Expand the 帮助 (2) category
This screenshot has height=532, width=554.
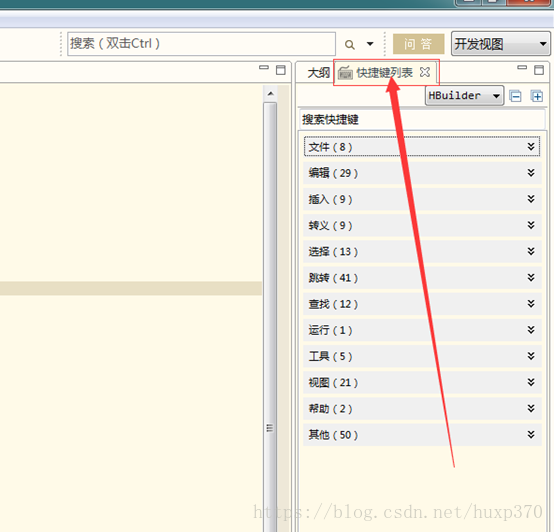pos(422,408)
